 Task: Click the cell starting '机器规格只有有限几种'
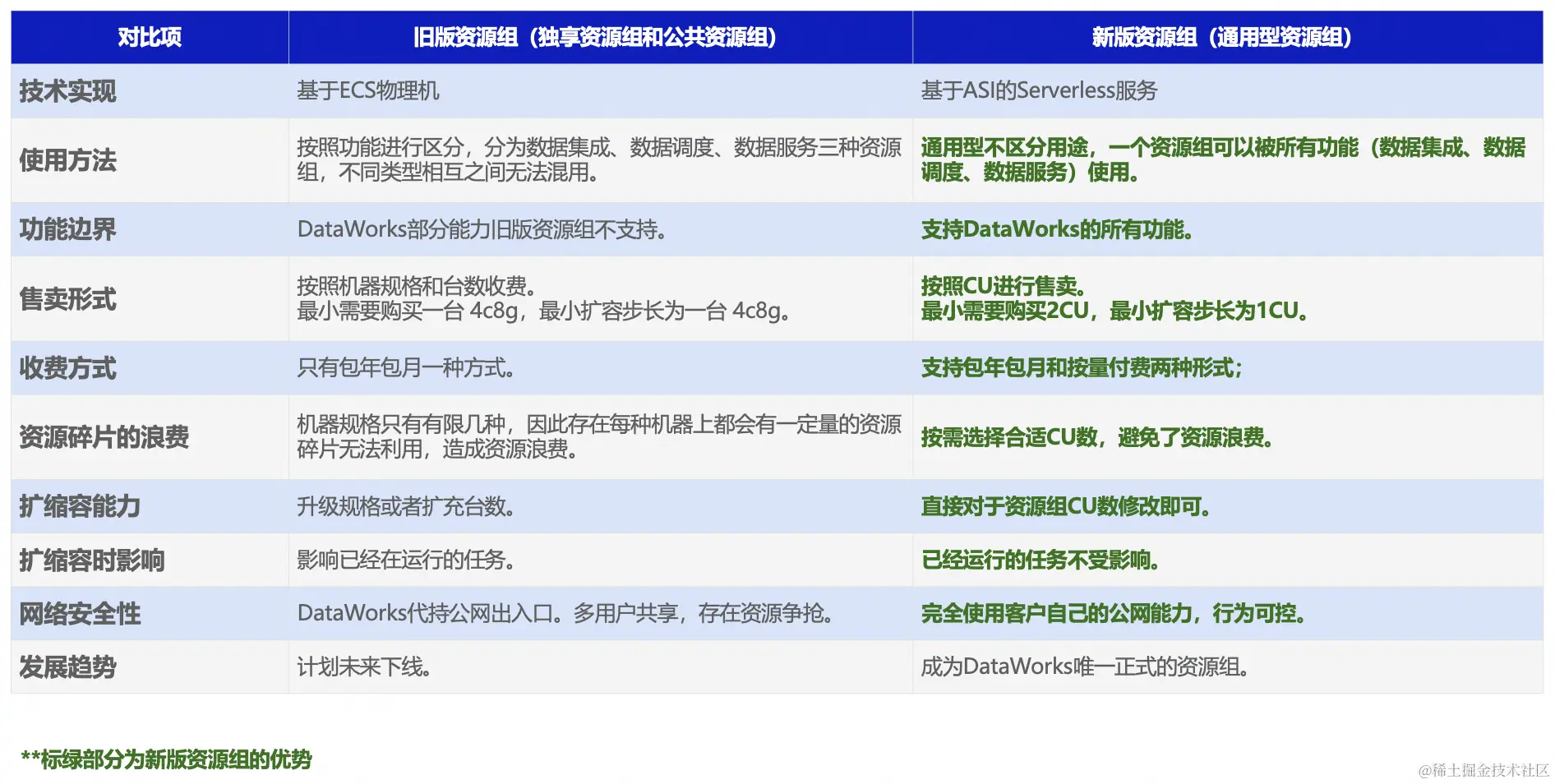599,436
